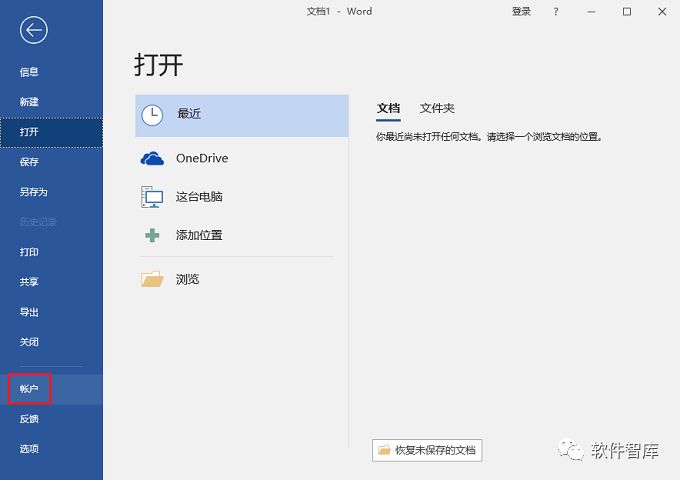Click 登录 to sign in
Viewport: 680px width, 480px height.
(521, 12)
